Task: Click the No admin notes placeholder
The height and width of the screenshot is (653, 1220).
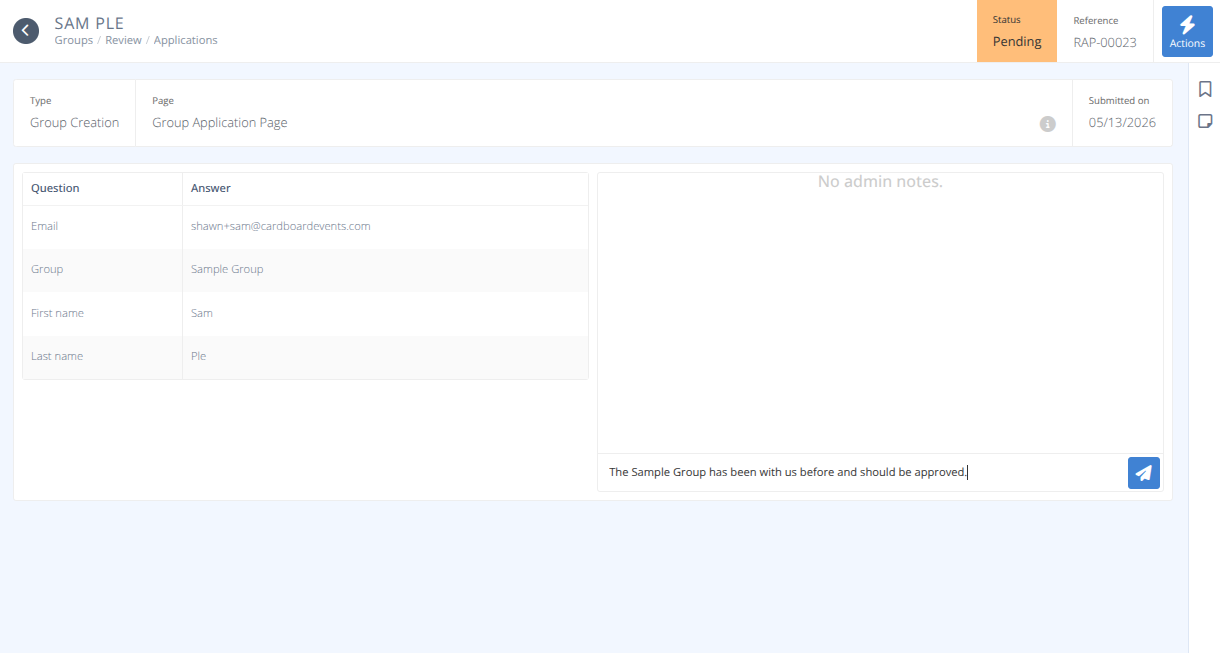Action: coord(880,181)
